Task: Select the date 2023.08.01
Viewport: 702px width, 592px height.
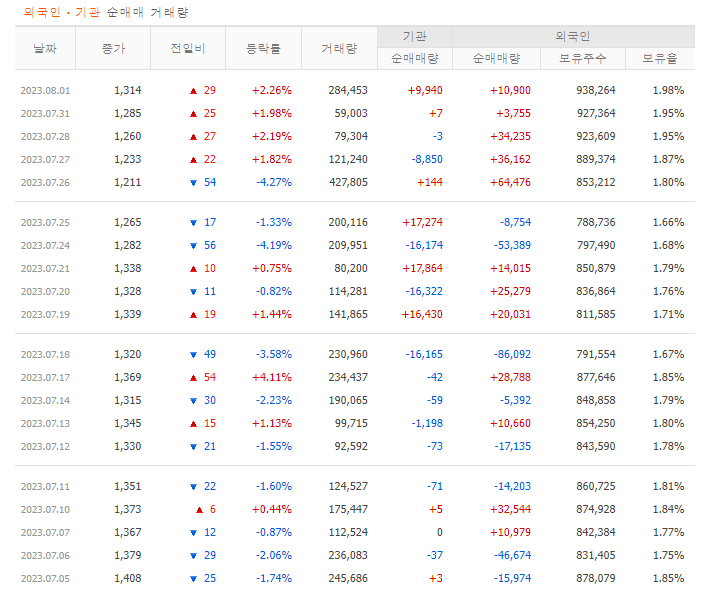Action: tap(45, 90)
